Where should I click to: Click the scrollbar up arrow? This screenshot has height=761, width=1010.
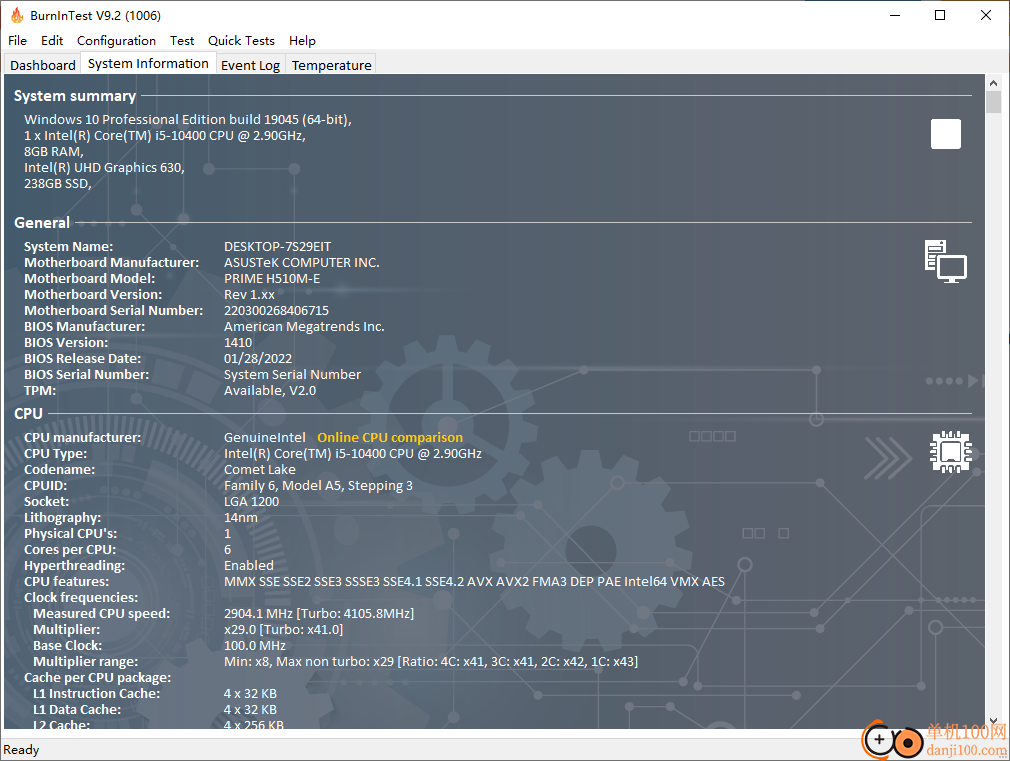tap(993, 82)
